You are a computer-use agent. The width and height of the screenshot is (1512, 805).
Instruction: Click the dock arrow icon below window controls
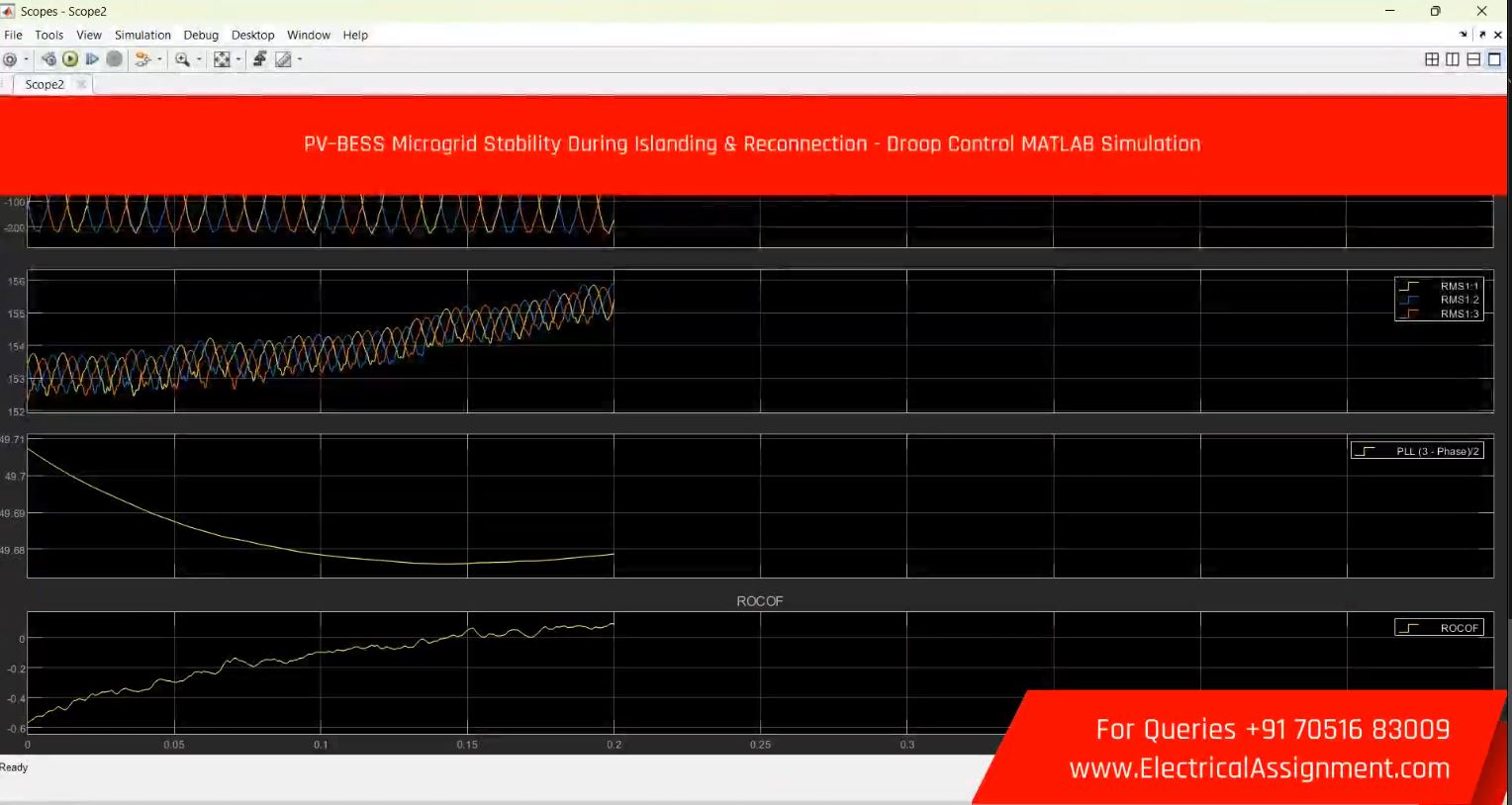pyautogui.click(x=1464, y=35)
